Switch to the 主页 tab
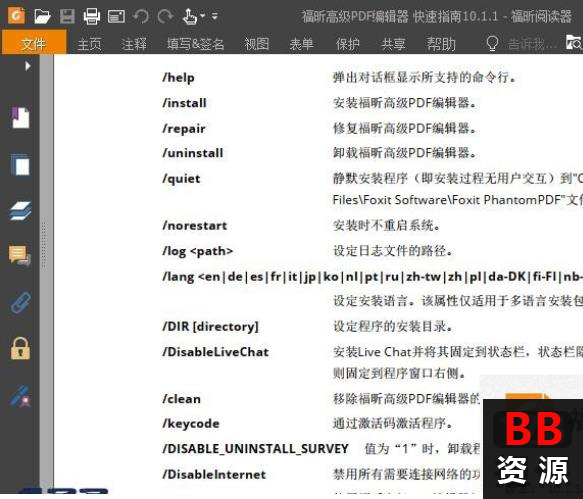This screenshot has width=583, height=499. coord(89,44)
